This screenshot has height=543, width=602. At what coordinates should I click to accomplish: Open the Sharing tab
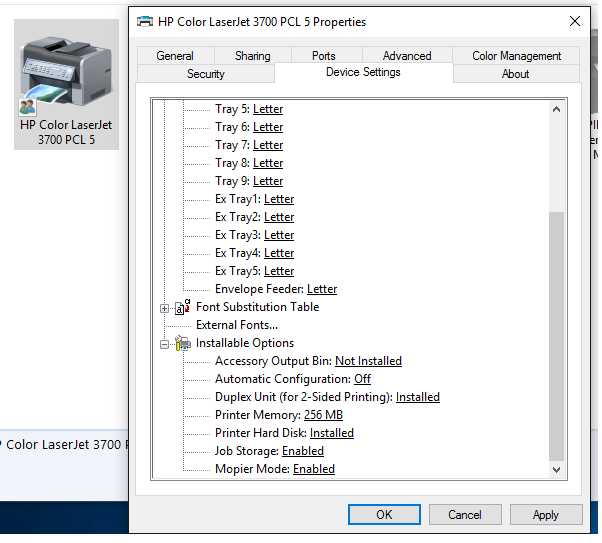pos(253,56)
